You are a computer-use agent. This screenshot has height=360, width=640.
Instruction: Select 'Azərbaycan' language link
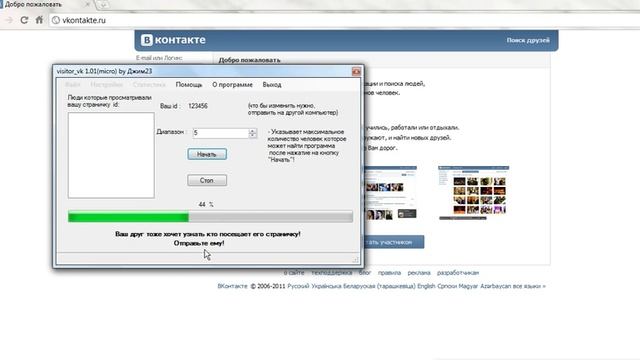496,286
